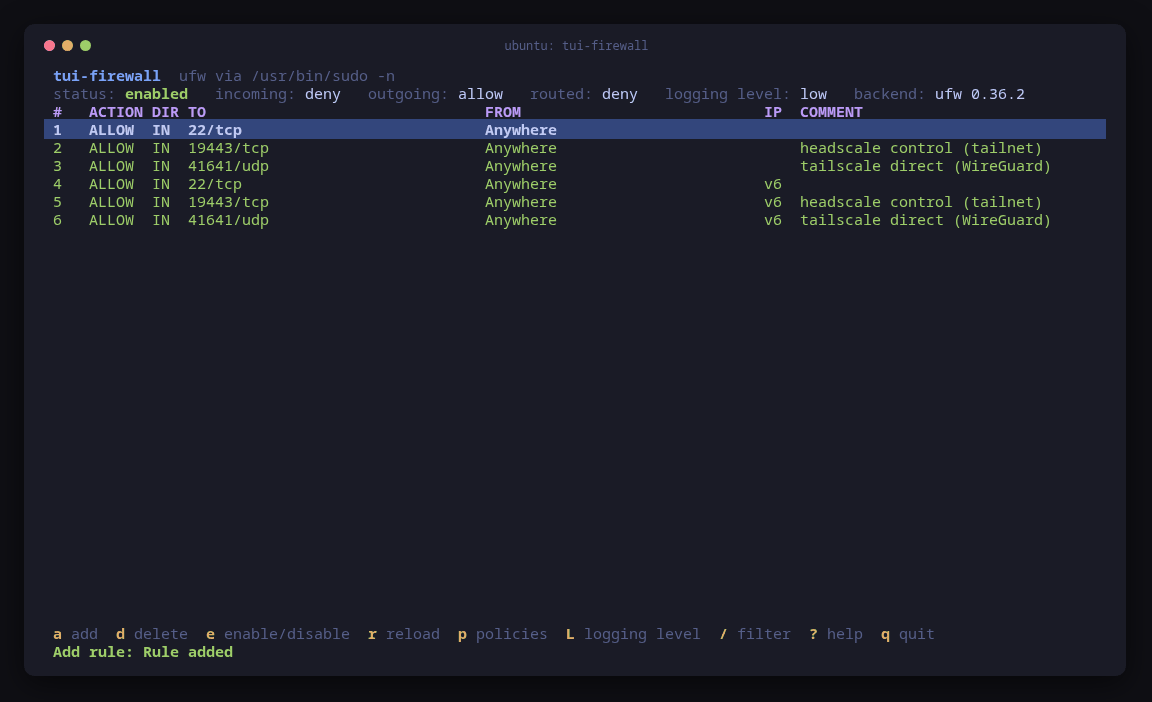Click the 'r reload' shortcut hint
Viewport: 1152px width, 702px height.
click(403, 634)
